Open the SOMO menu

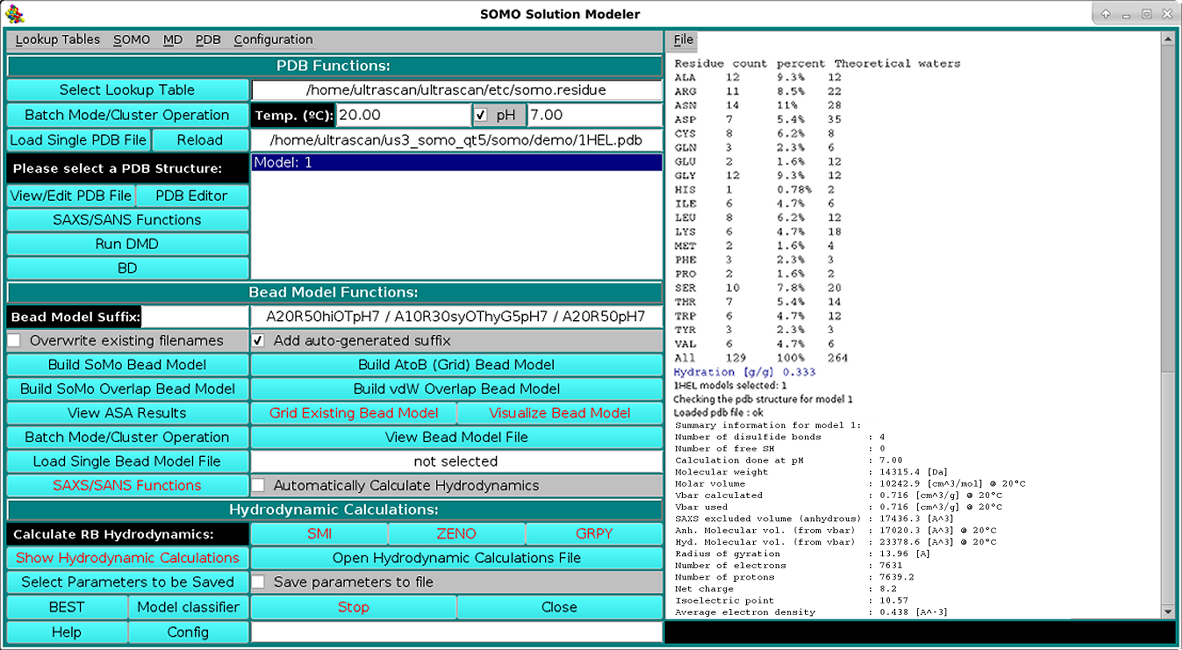coord(131,40)
